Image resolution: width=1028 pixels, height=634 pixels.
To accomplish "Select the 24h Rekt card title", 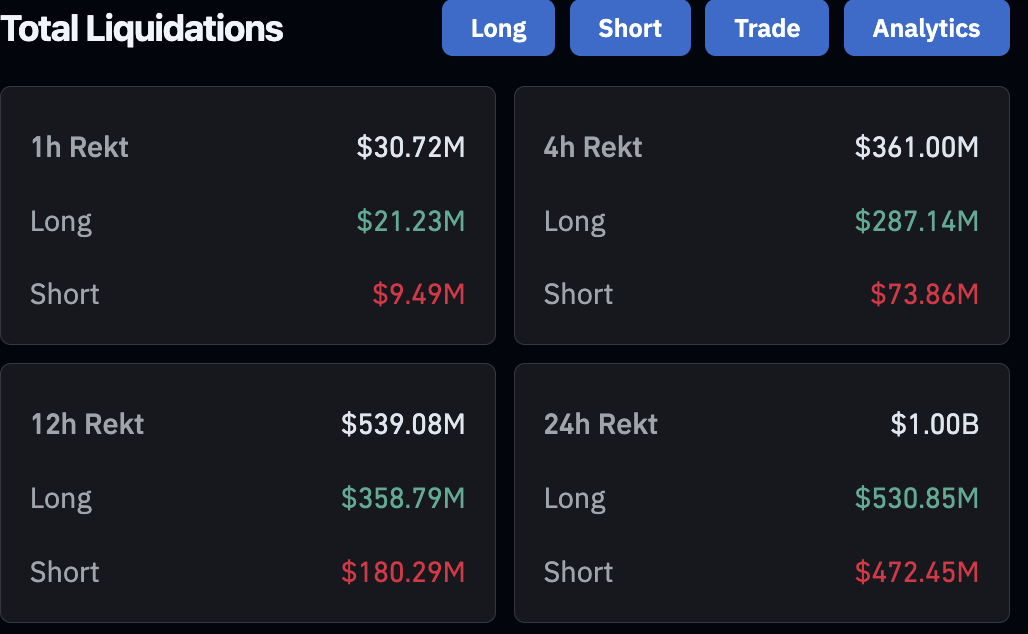I will pos(601,424).
